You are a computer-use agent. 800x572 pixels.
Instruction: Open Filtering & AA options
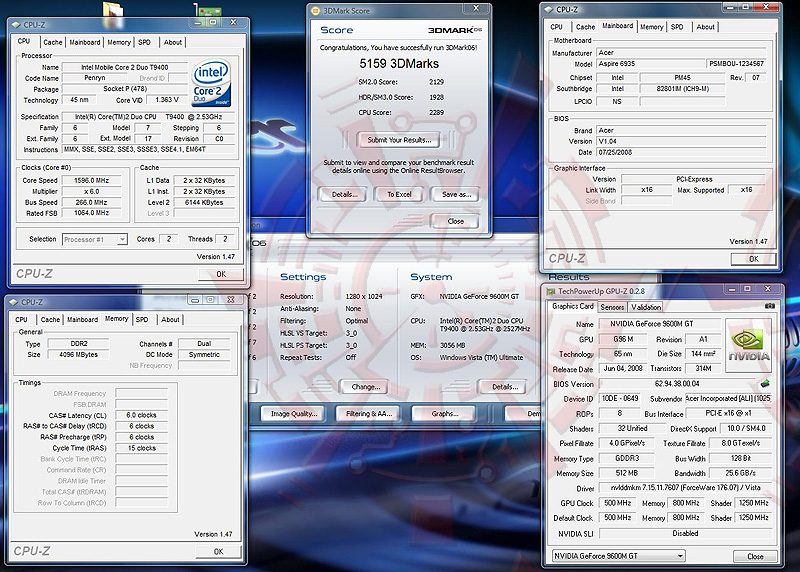pyautogui.click(x=368, y=414)
